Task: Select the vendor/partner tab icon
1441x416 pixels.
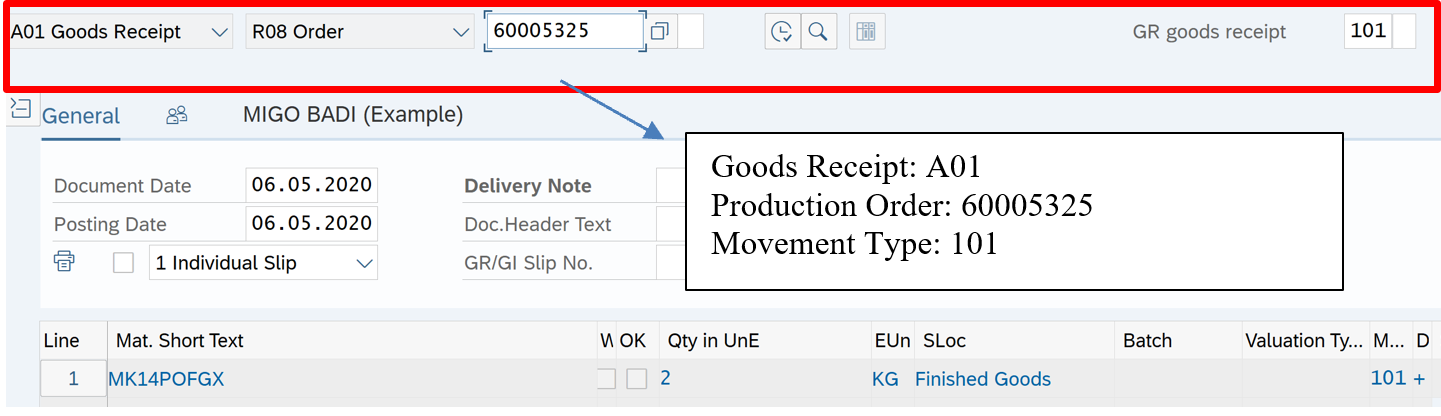Action: [x=177, y=116]
